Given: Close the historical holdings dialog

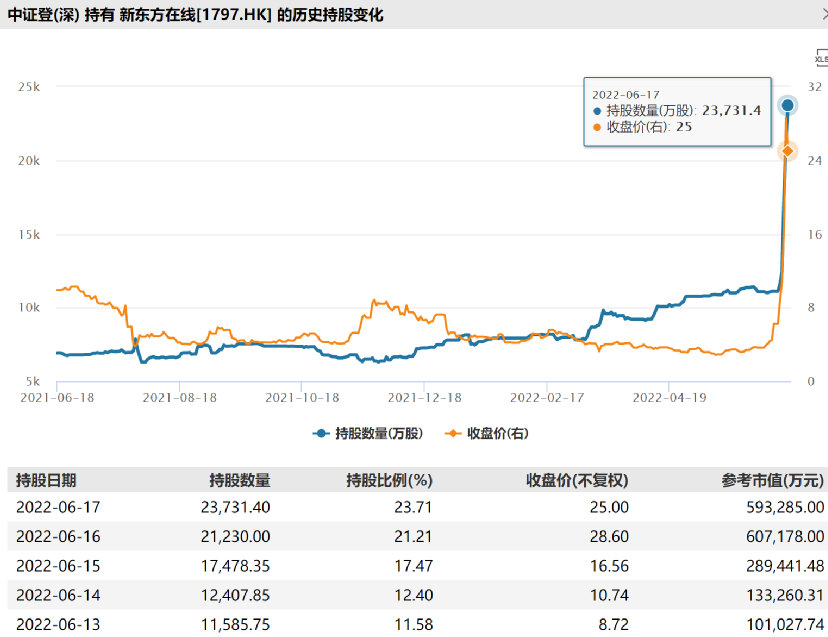Looking at the screenshot, I should tap(824, 14).
